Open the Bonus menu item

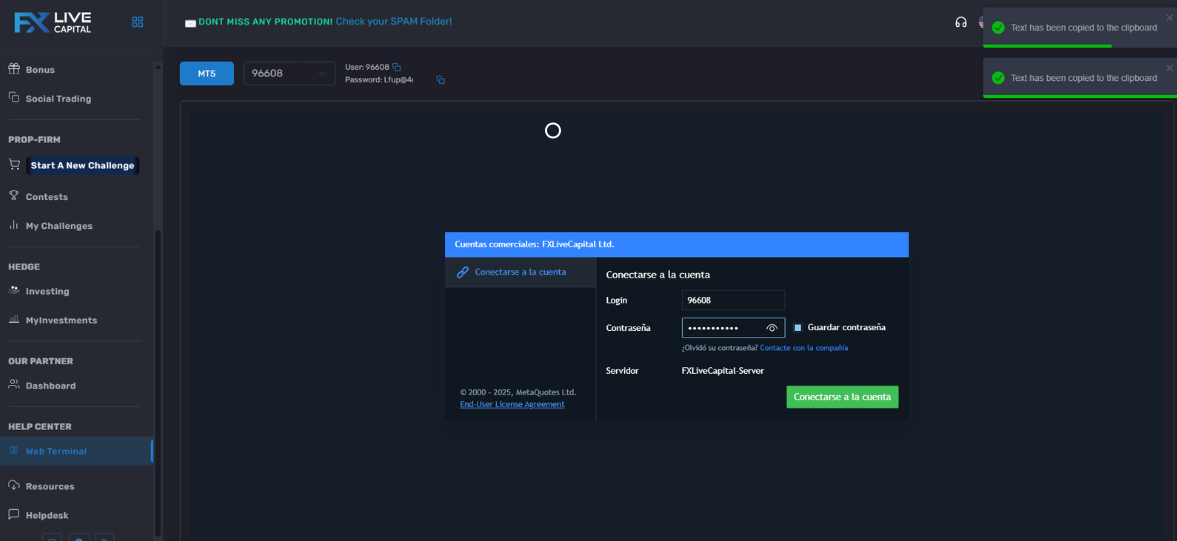(40, 70)
